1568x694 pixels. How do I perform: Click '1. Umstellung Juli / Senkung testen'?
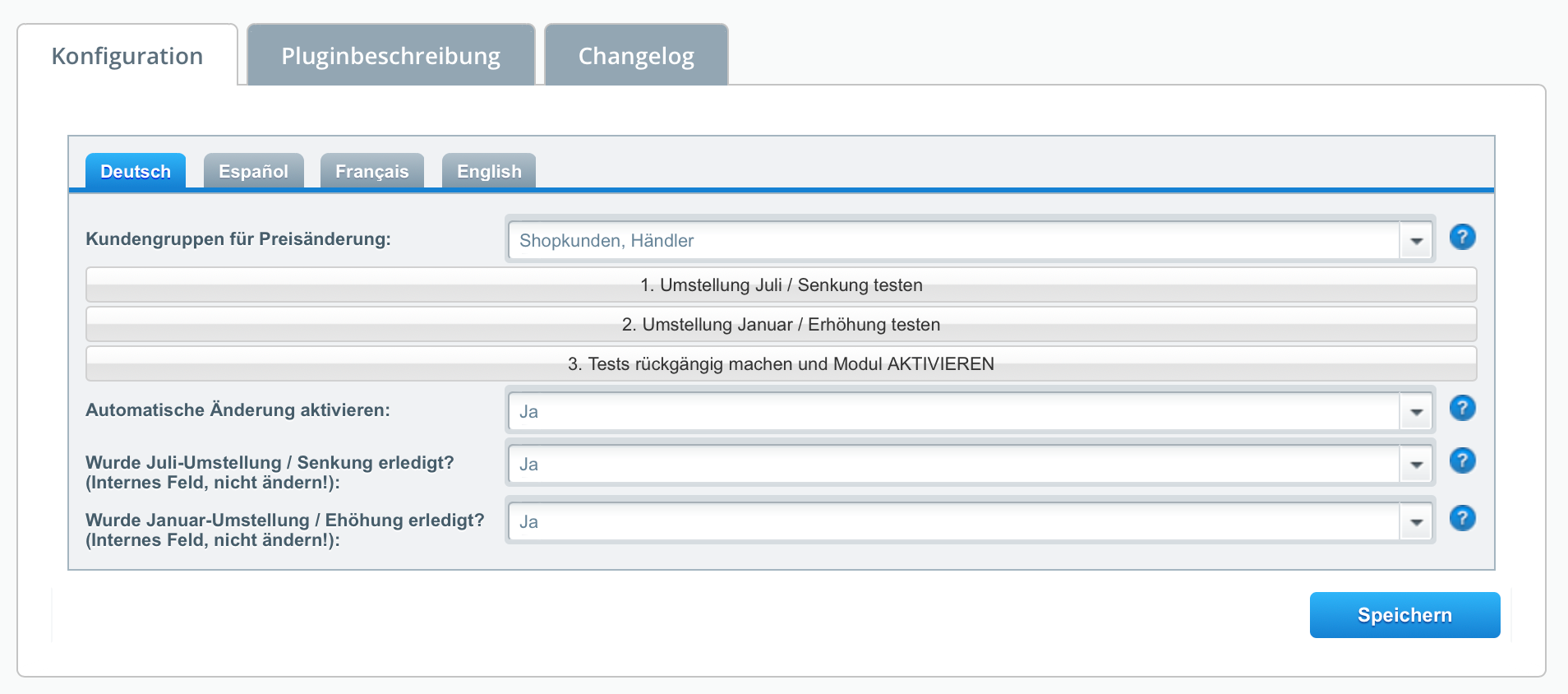(x=781, y=285)
